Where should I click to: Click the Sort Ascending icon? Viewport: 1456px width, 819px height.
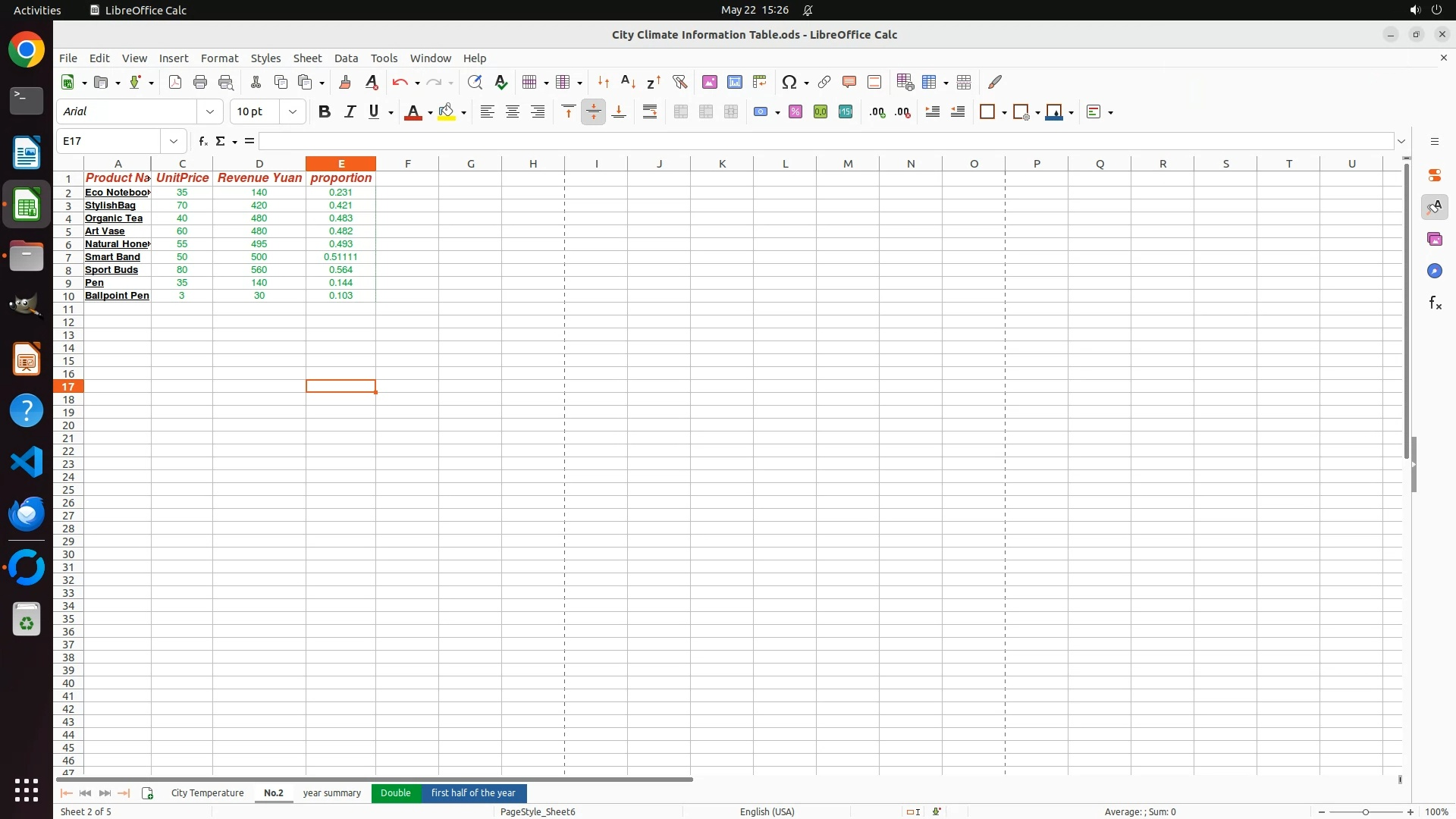[x=628, y=82]
